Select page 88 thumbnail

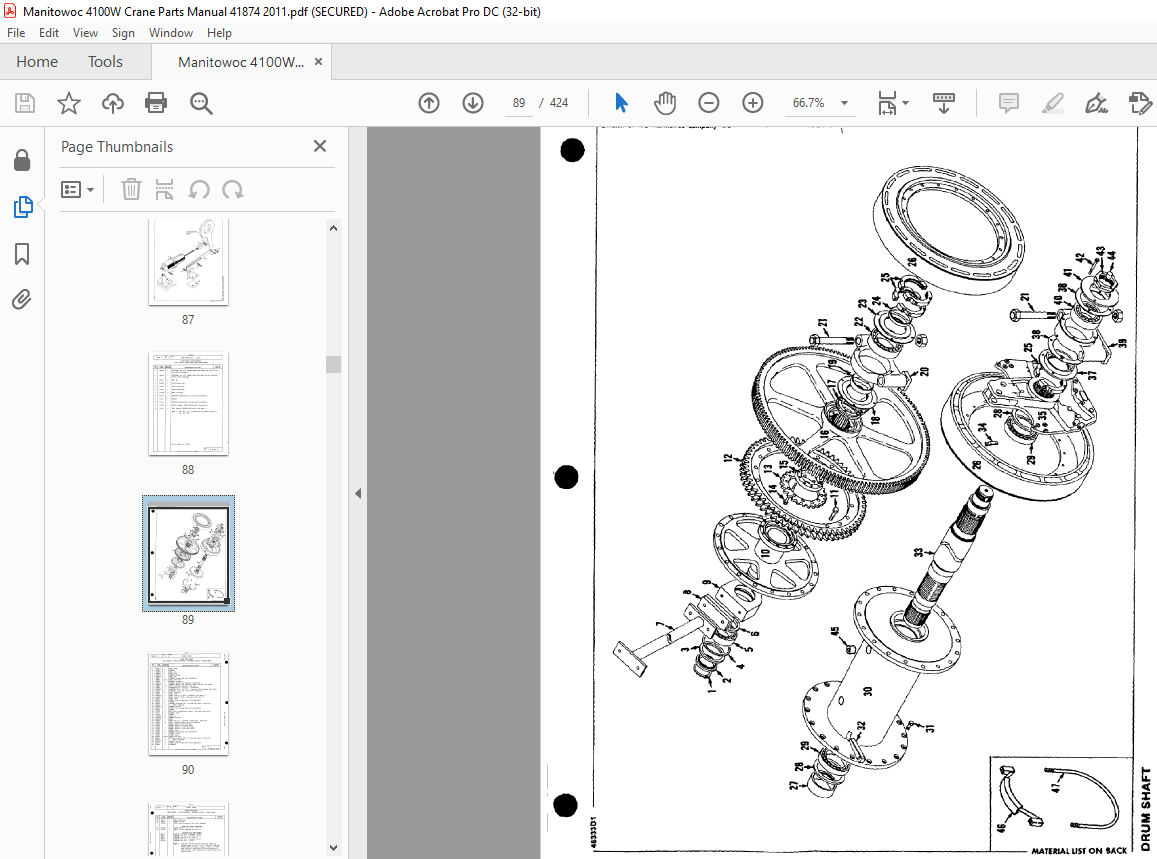[188, 403]
